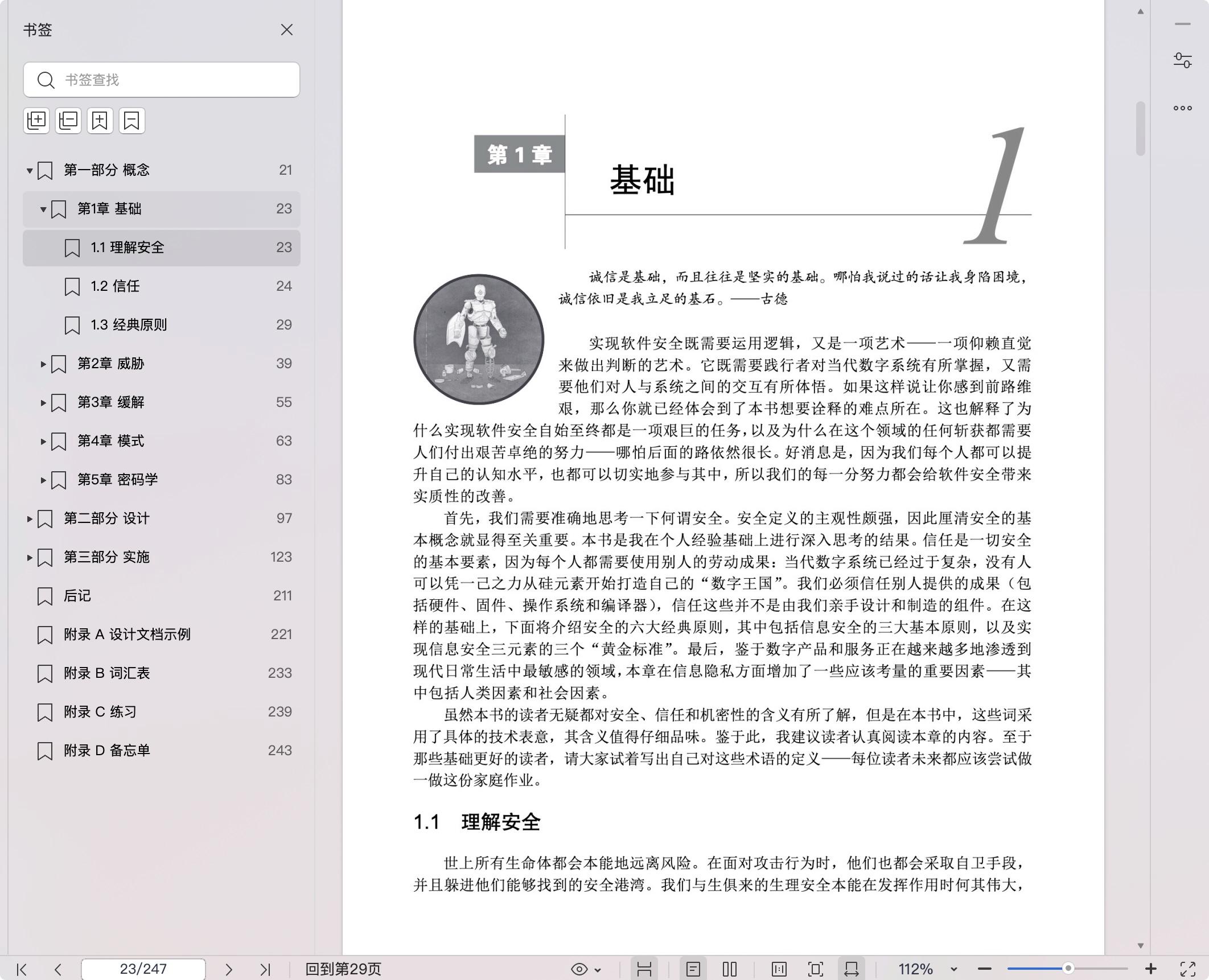The image size is (1209, 980).
Task: Click the add bookmark icon
Action: (100, 120)
